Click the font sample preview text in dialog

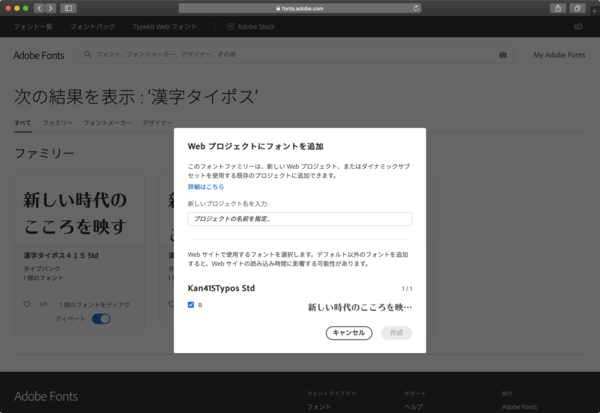coord(360,307)
